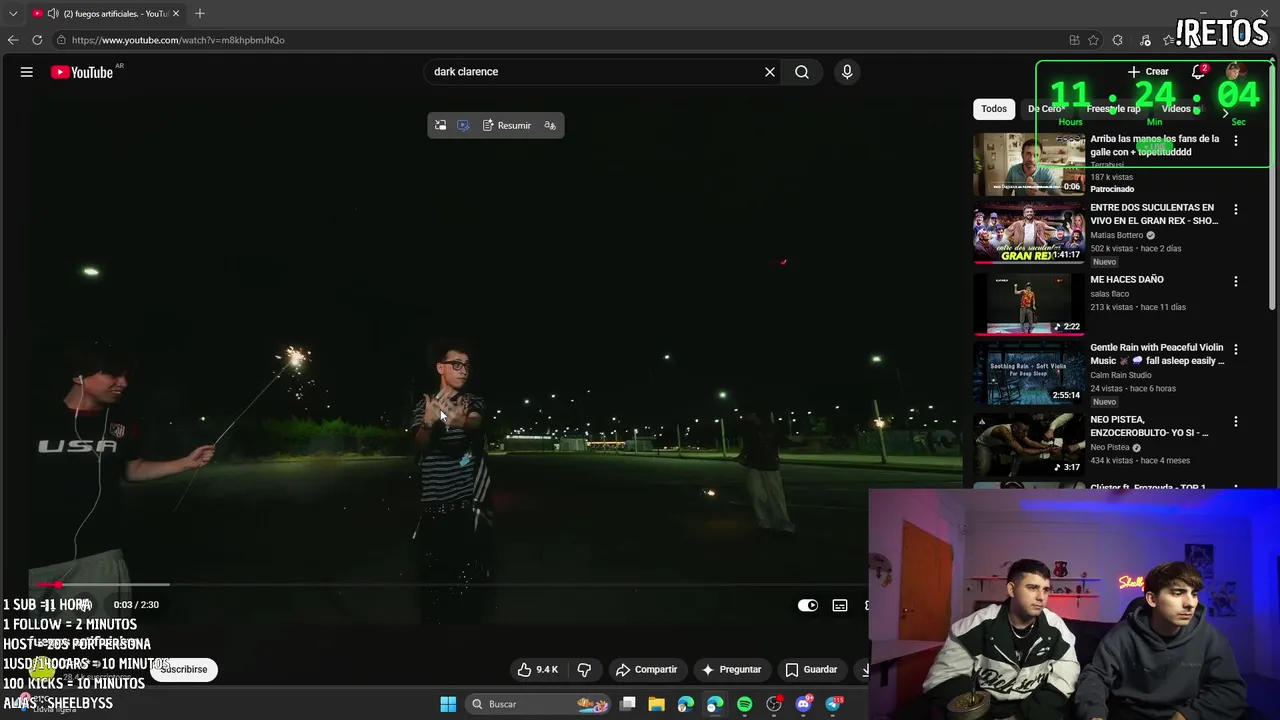Click the Suscribirse button

(184, 669)
